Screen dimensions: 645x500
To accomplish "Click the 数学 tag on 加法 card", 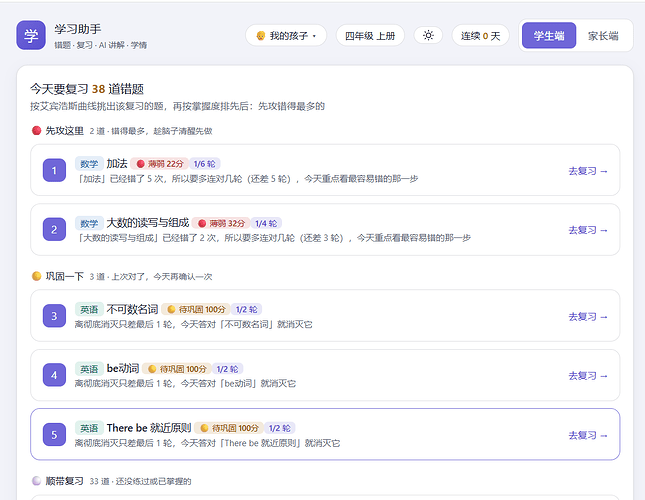I will click(89, 164).
